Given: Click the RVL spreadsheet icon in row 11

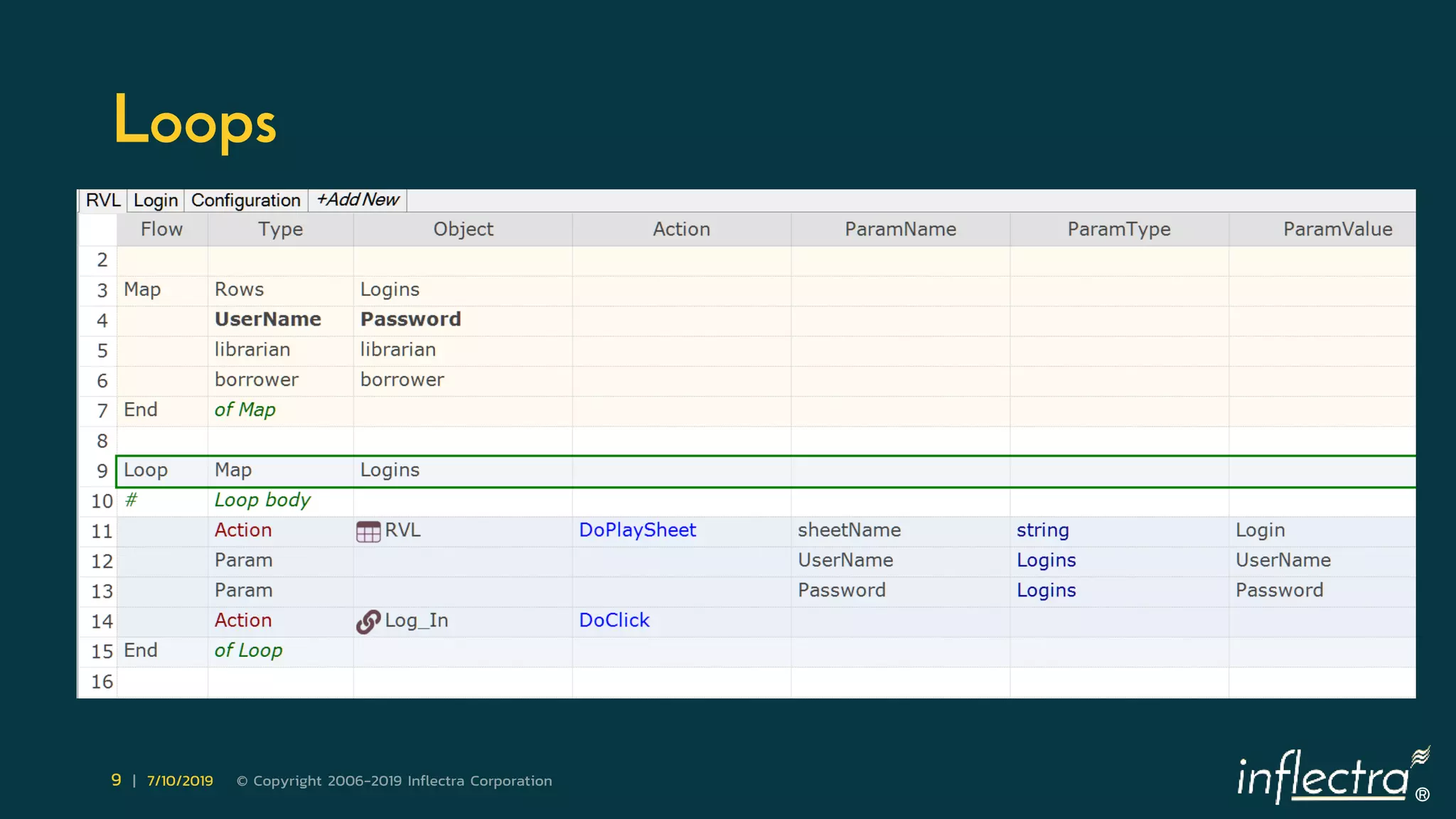Looking at the screenshot, I should 368,532.
